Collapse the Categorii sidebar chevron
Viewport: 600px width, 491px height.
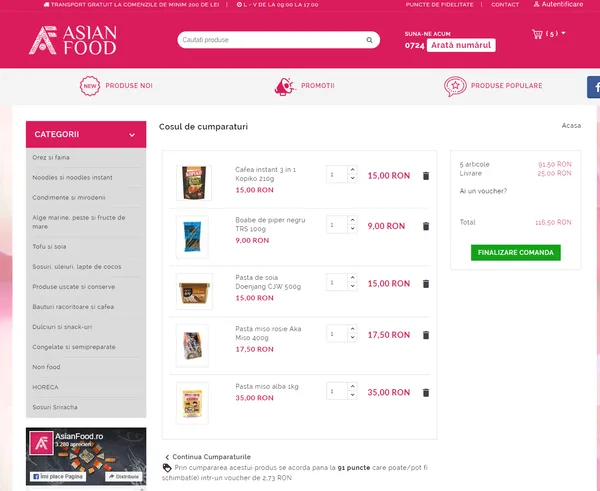click(132, 135)
